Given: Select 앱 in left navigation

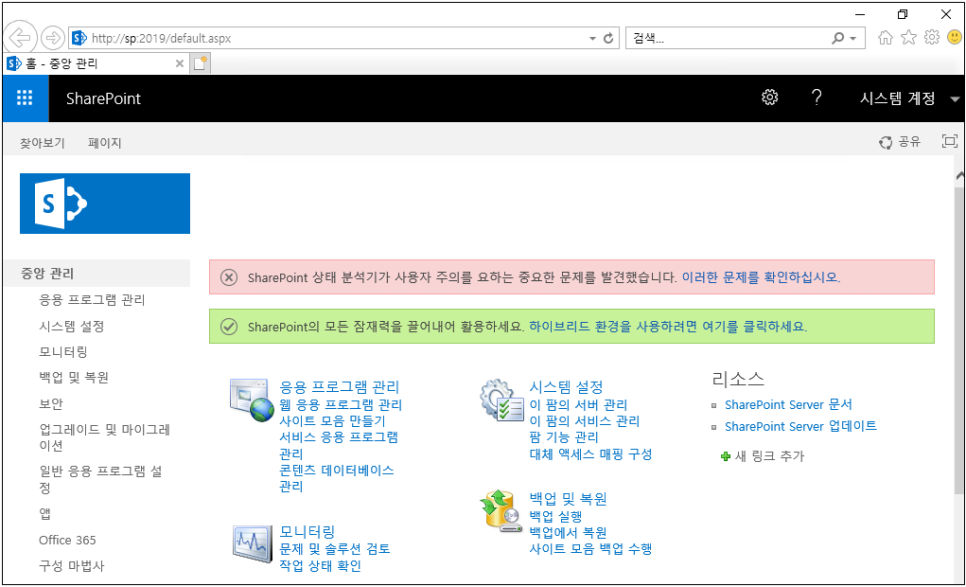Looking at the screenshot, I should (x=45, y=514).
